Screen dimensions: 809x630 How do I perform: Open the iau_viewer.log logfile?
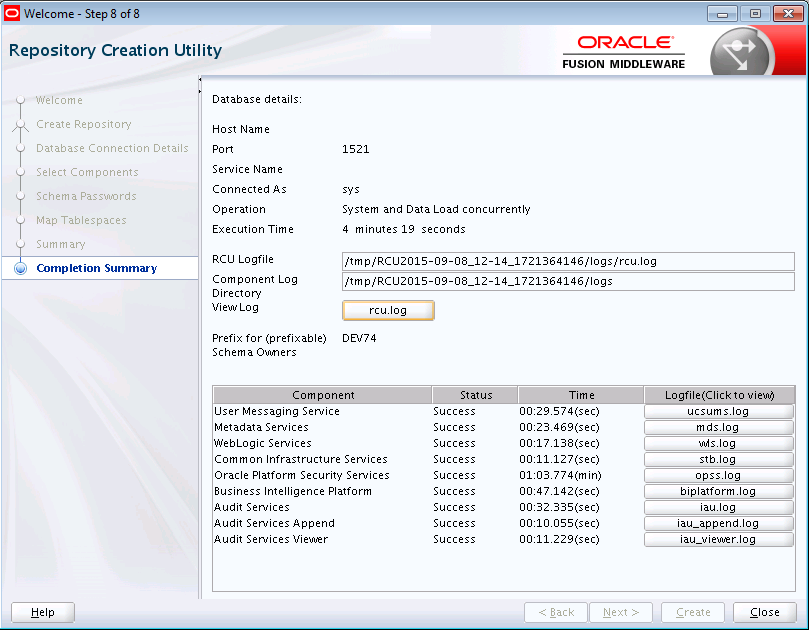[718, 539]
